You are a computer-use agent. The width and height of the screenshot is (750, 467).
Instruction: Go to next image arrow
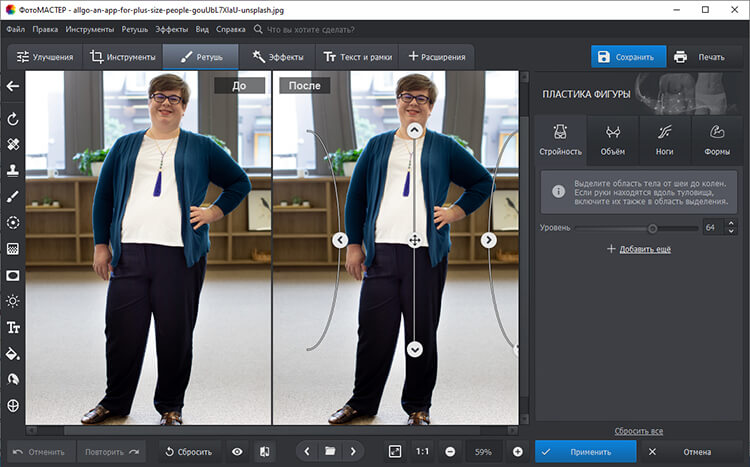point(353,451)
